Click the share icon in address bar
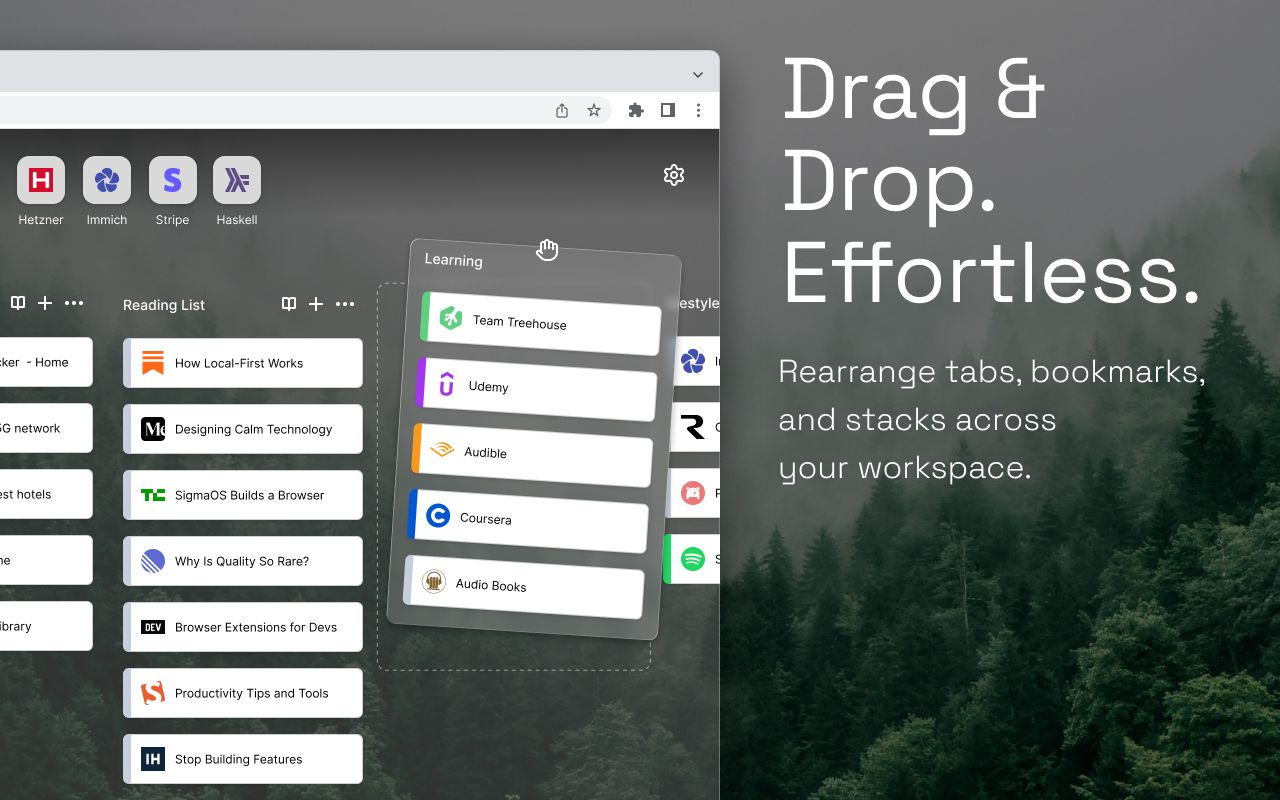Image resolution: width=1280 pixels, height=800 pixels. 562,110
